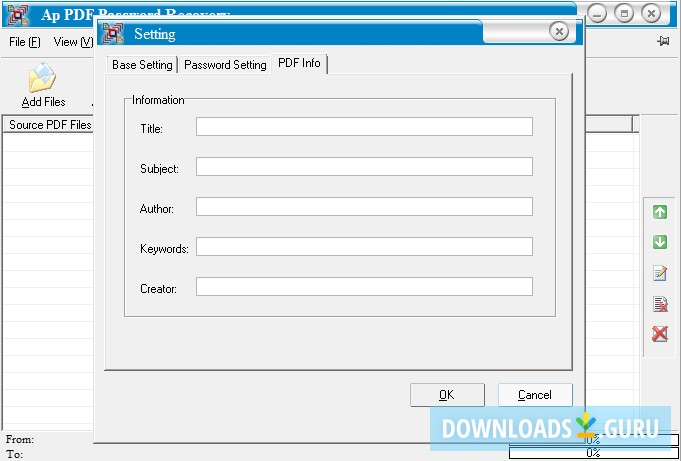Click the Add Files label
681x461 pixels.
(43, 102)
